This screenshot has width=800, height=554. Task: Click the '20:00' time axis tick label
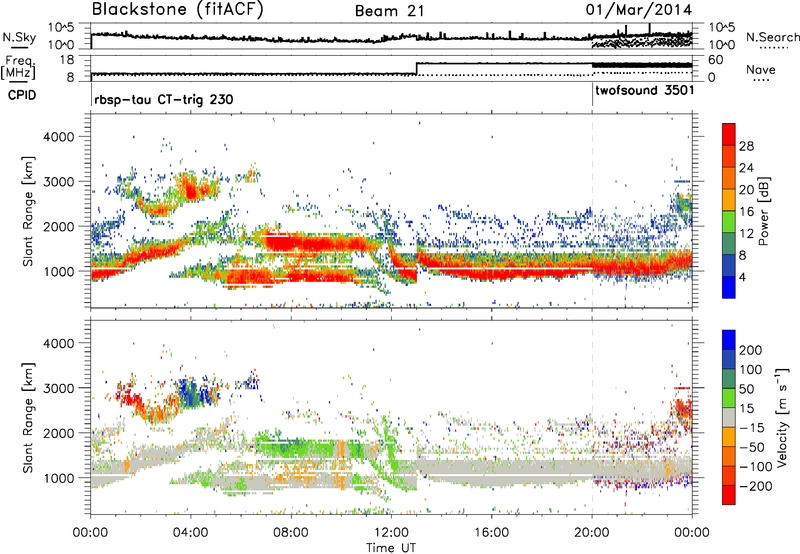click(592, 532)
